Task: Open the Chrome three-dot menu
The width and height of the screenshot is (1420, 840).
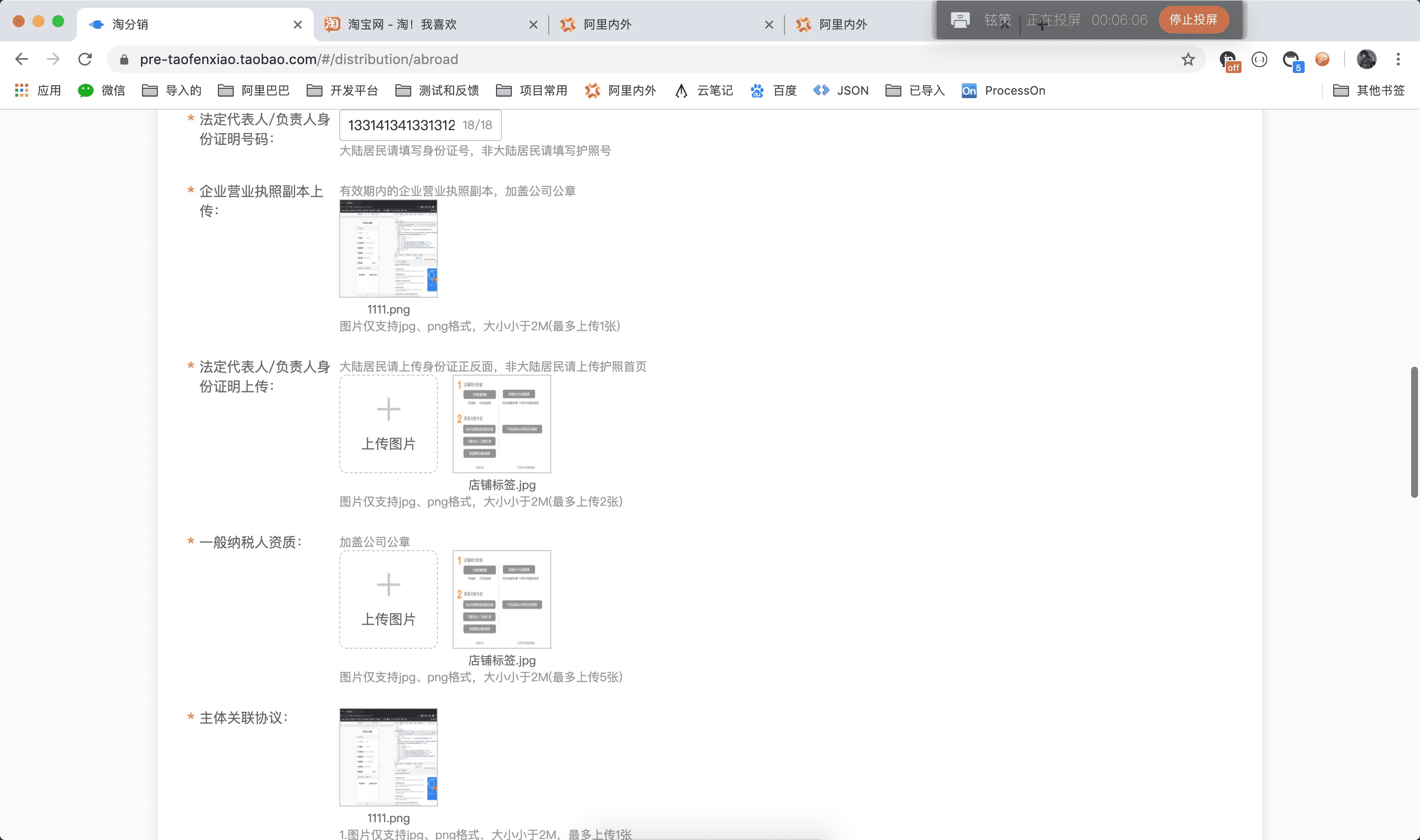Action: click(x=1398, y=59)
